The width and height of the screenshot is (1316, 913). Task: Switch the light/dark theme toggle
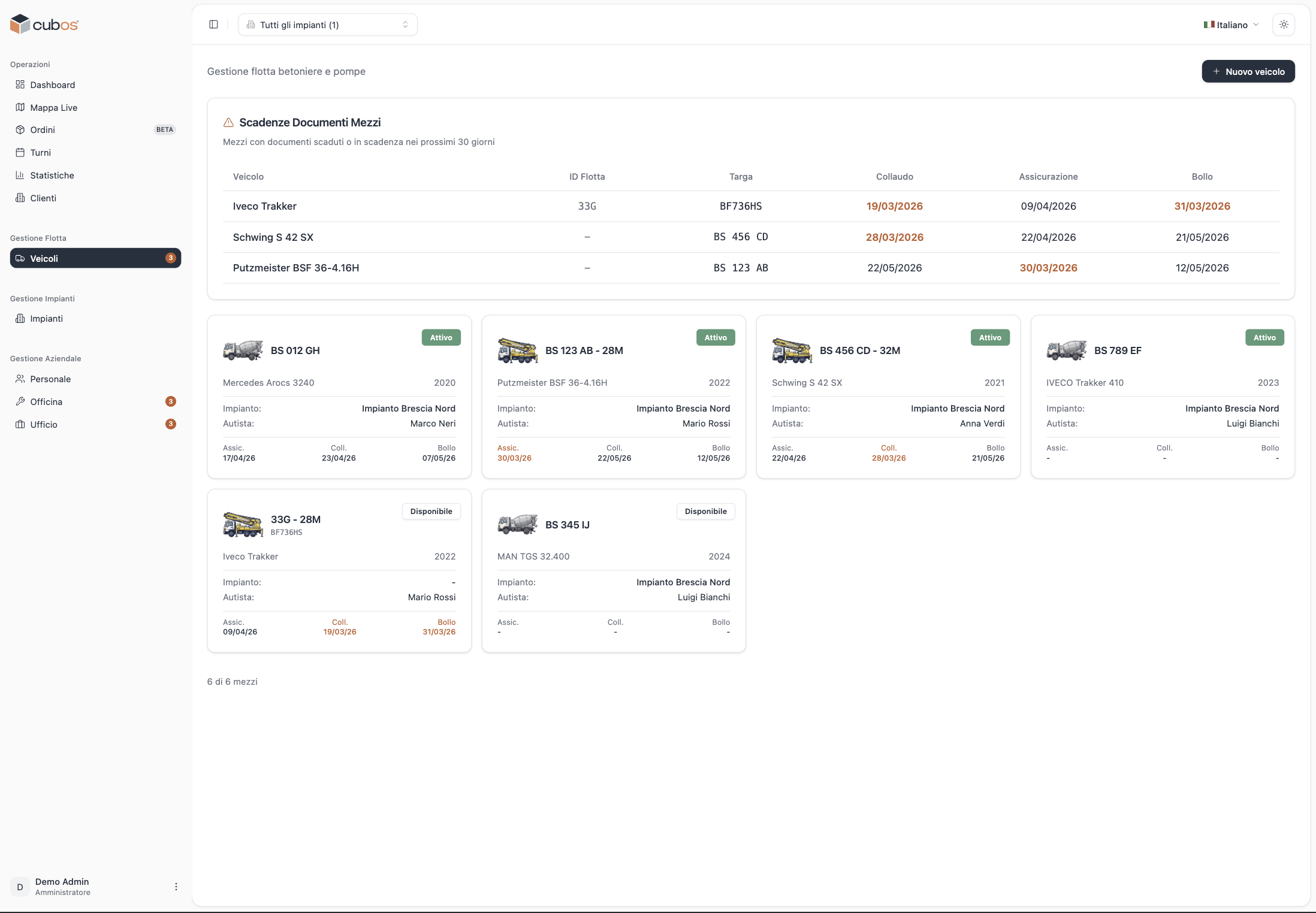point(1284,25)
